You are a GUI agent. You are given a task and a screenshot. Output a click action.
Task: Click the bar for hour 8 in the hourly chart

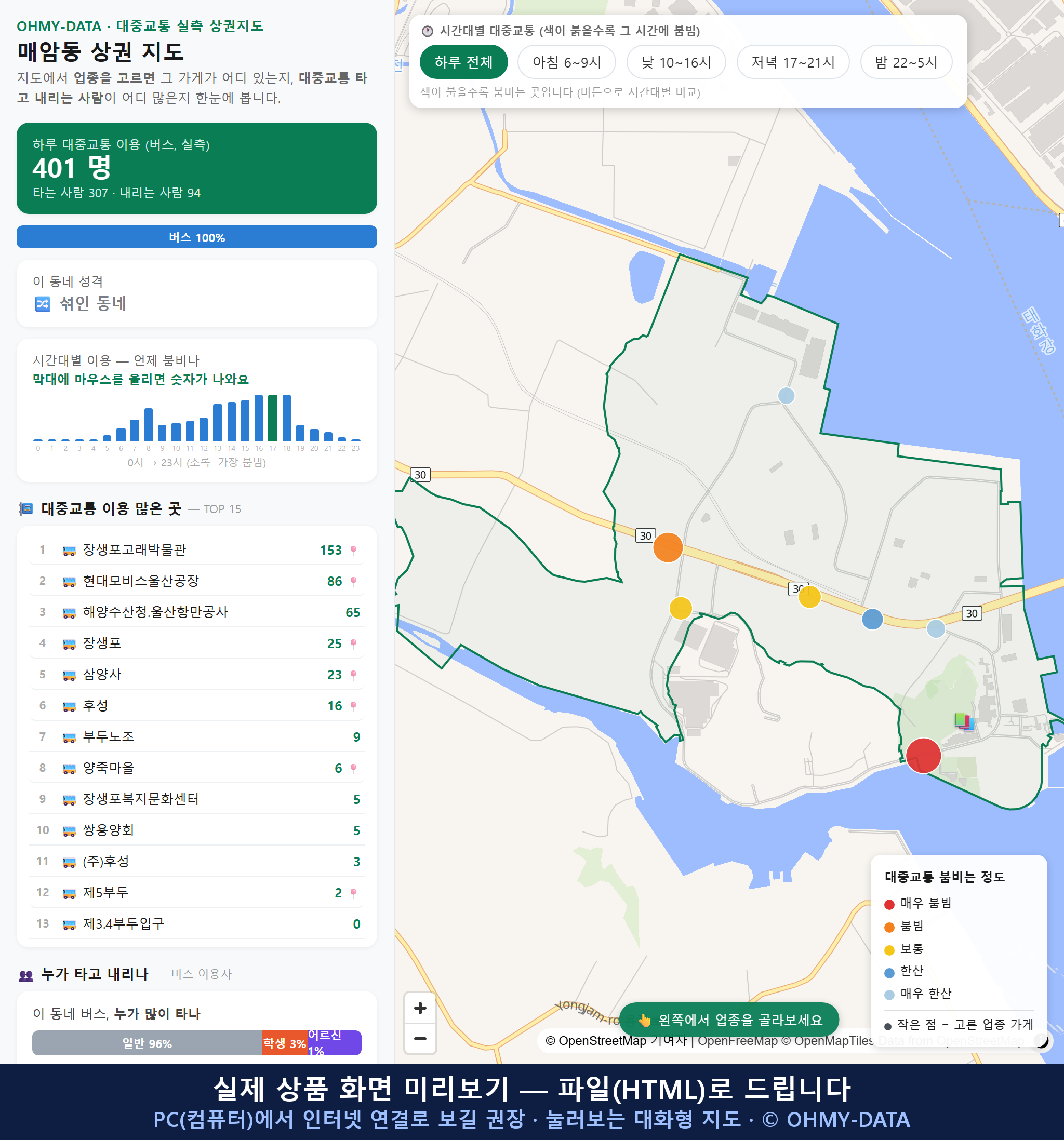pos(149,424)
